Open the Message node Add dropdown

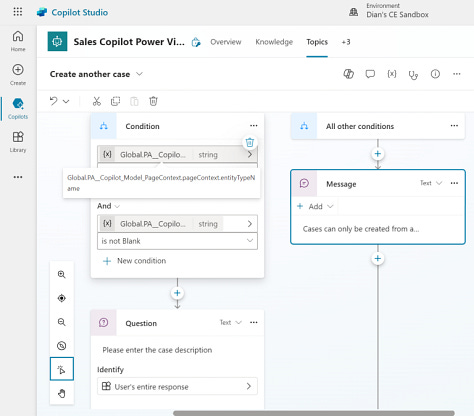(315, 206)
